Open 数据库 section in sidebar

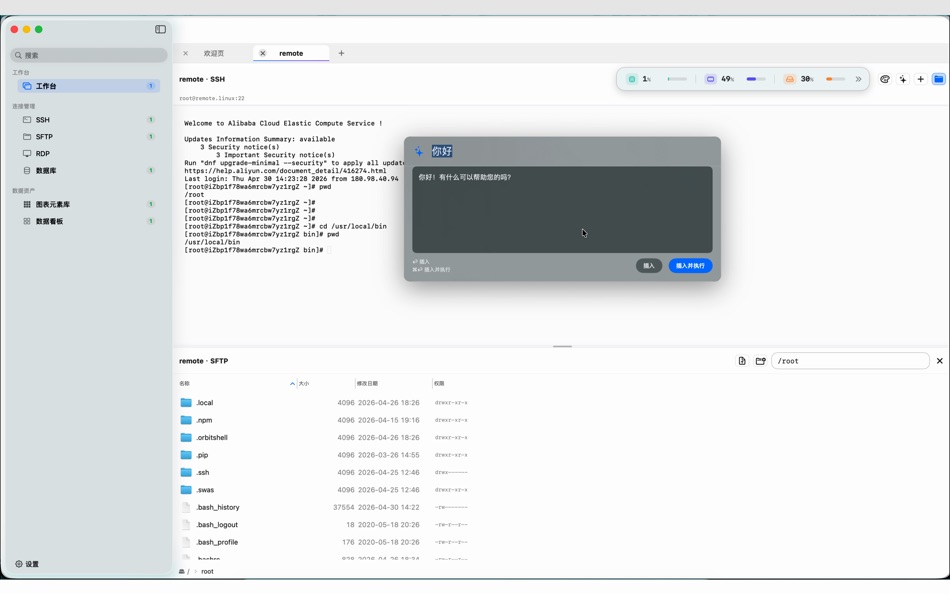click(x=88, y=171)
